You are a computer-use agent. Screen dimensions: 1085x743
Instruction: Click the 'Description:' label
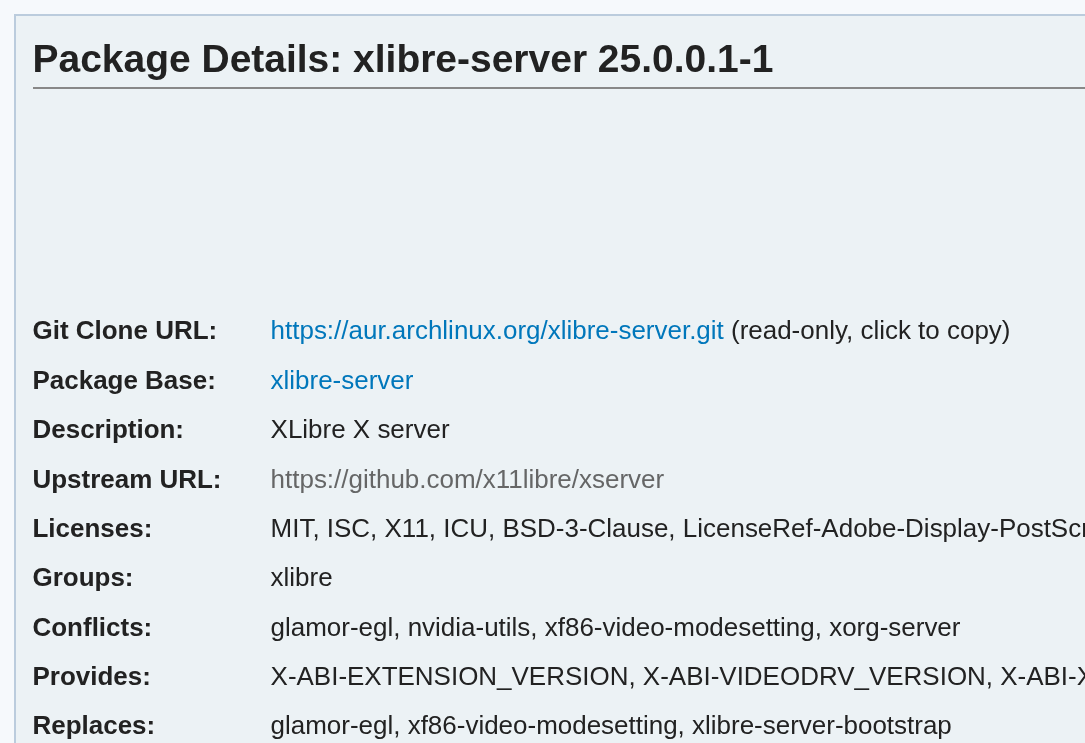[x=108, y=430]
